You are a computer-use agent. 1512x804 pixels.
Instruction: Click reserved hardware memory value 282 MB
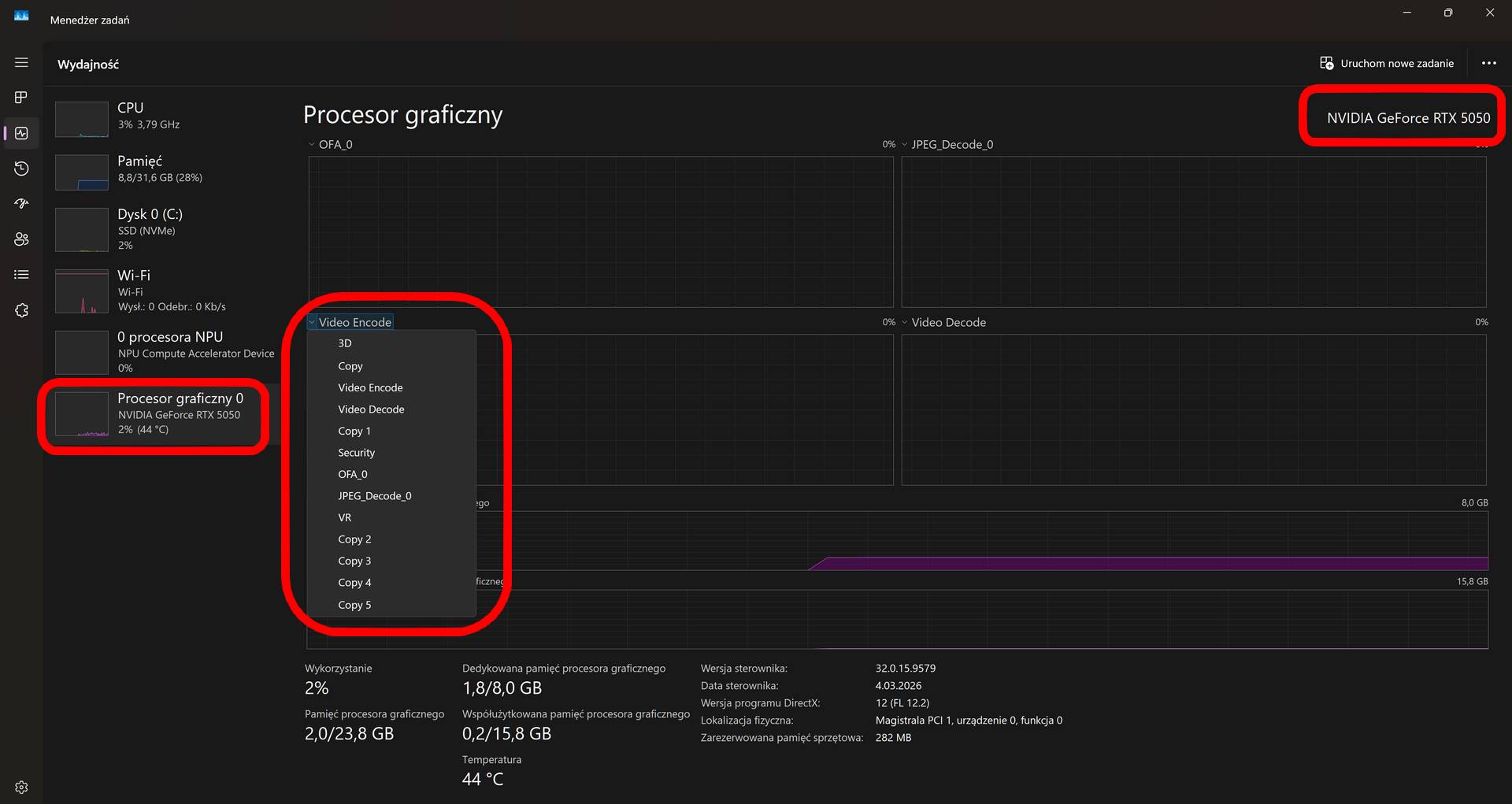coord(893,738)
